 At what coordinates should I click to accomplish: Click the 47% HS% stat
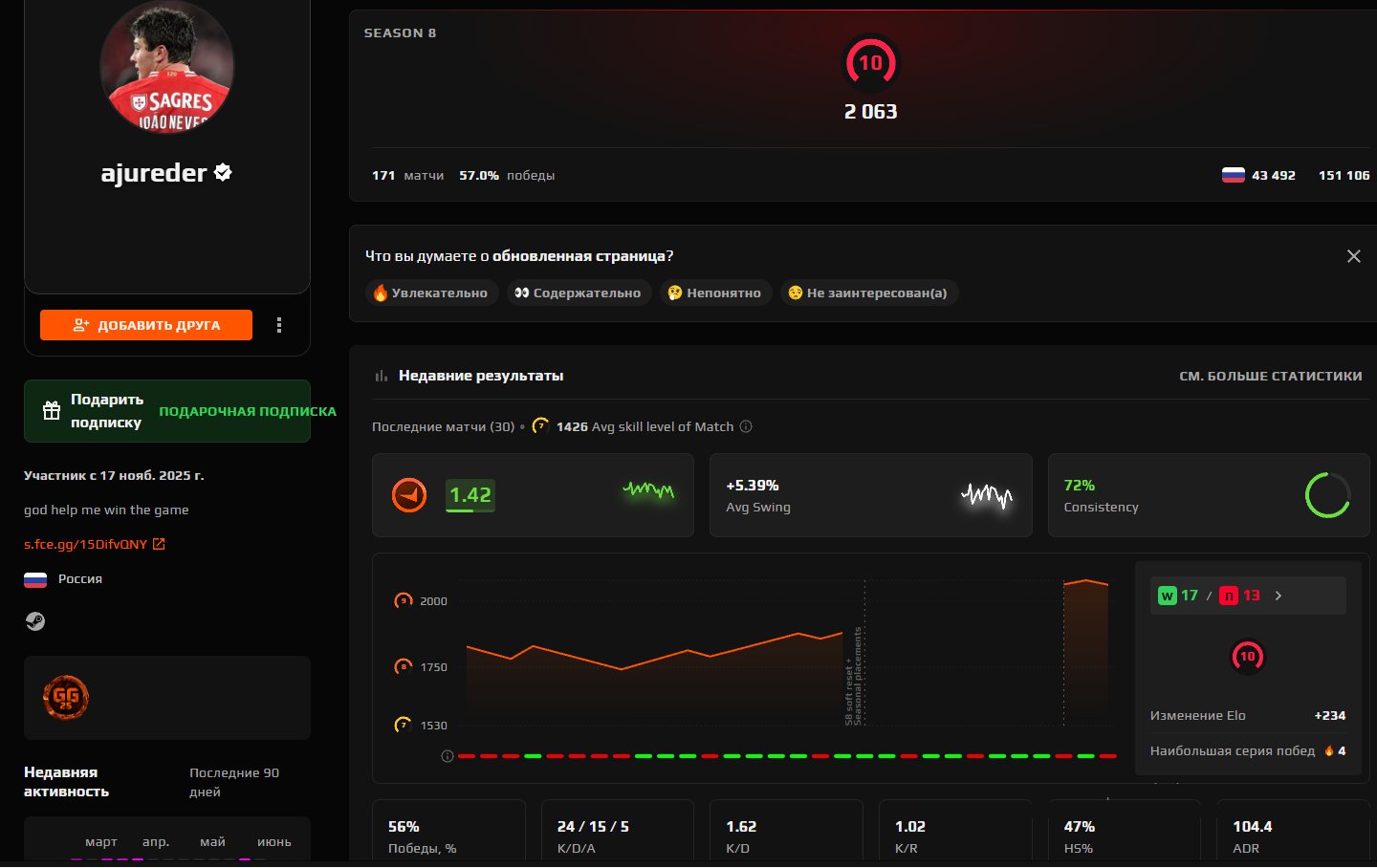[x=1080, y=827]
